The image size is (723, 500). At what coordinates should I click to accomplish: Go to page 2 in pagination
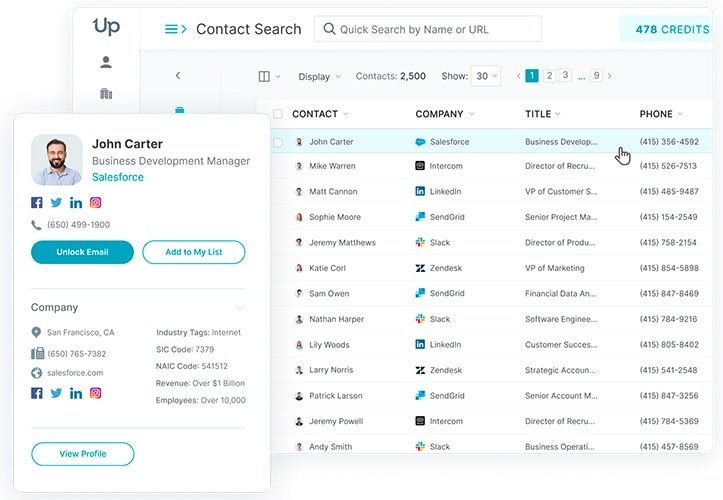pos(549,76)
